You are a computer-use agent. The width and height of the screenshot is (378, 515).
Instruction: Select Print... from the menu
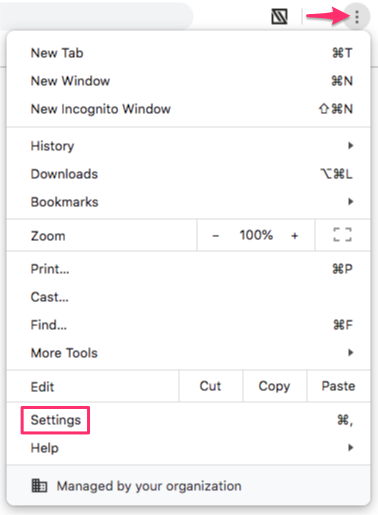click(x=188, y=269)
